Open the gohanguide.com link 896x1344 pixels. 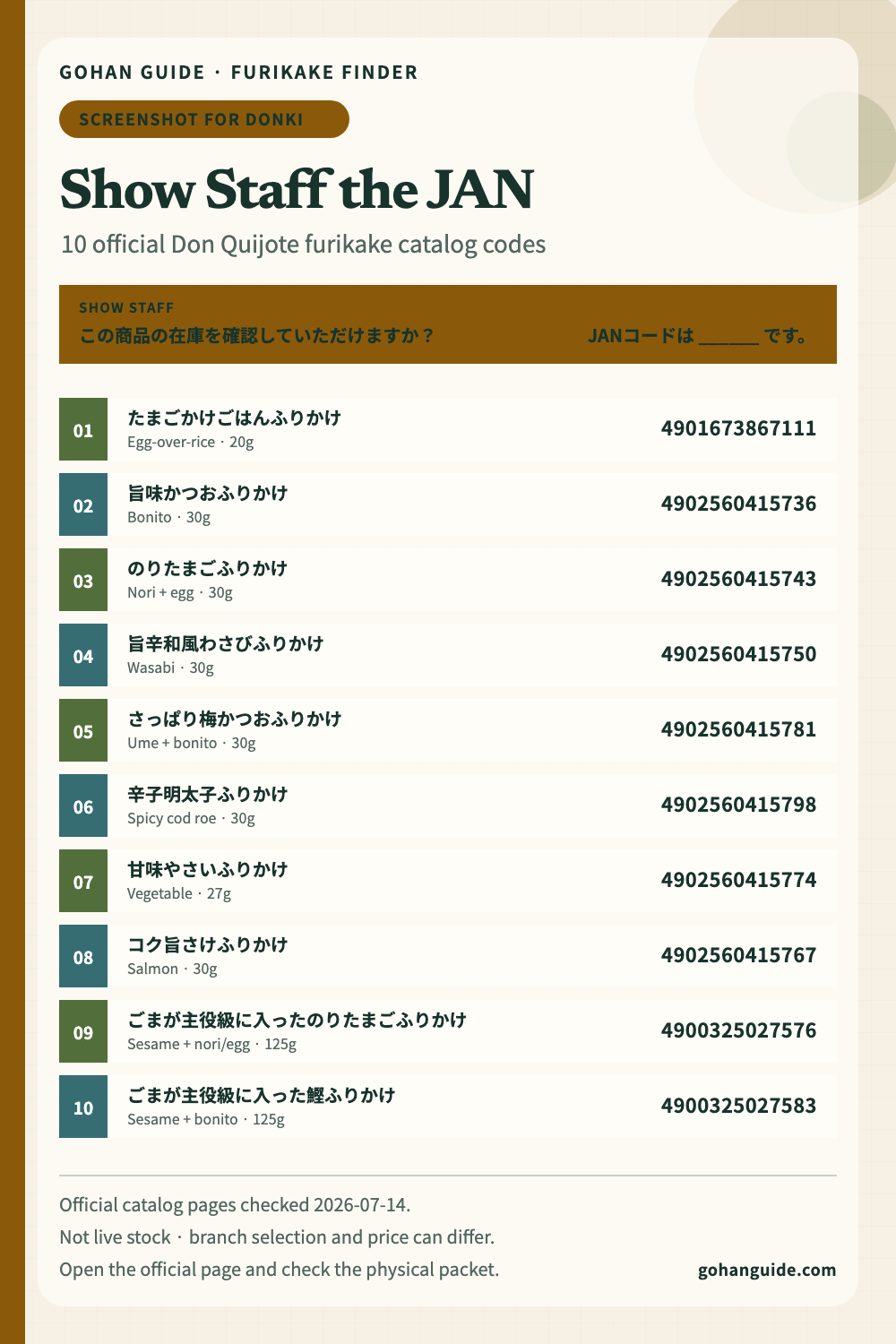(x=767, y=1270)
